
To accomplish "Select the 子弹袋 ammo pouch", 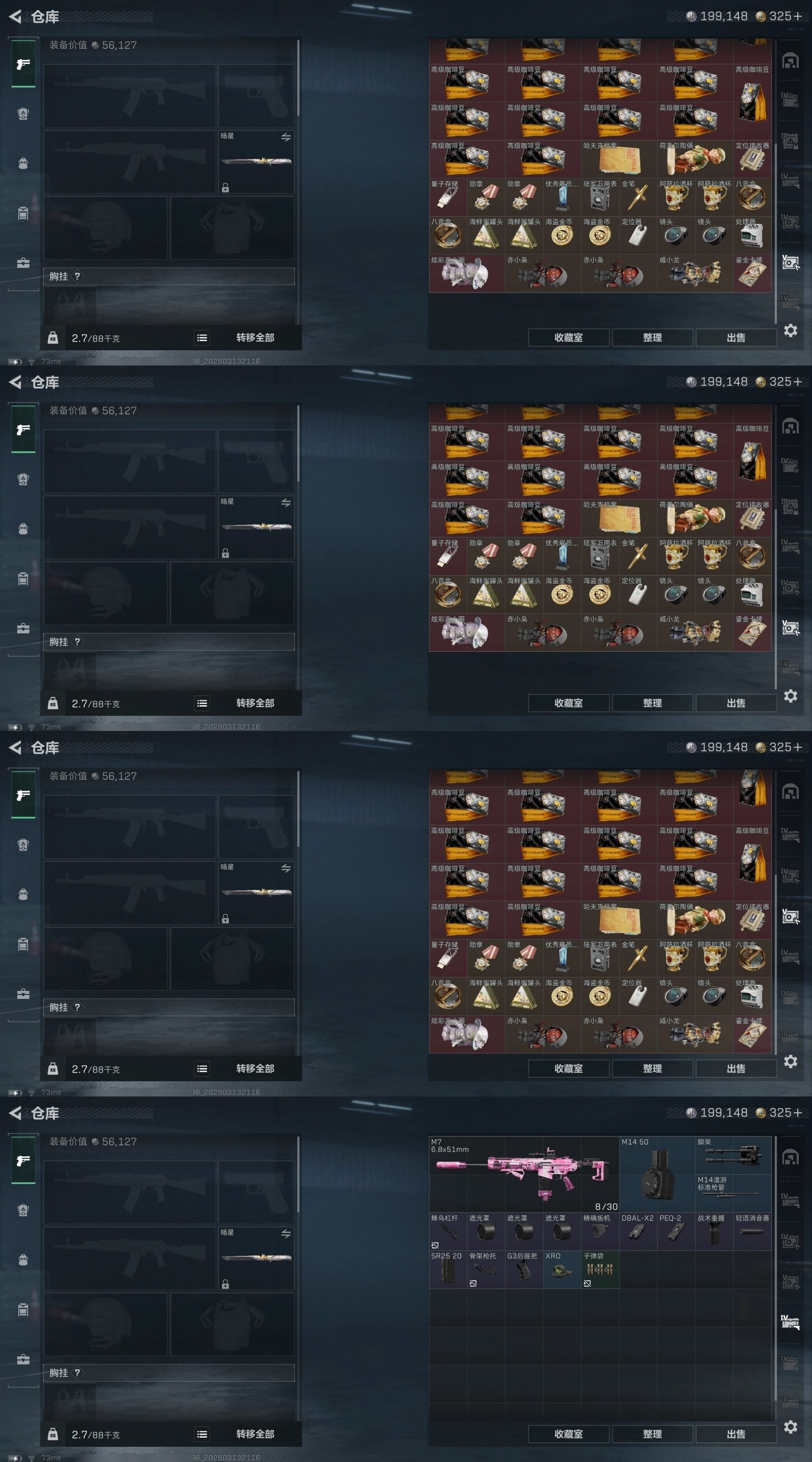I will tap(600, 1269).
